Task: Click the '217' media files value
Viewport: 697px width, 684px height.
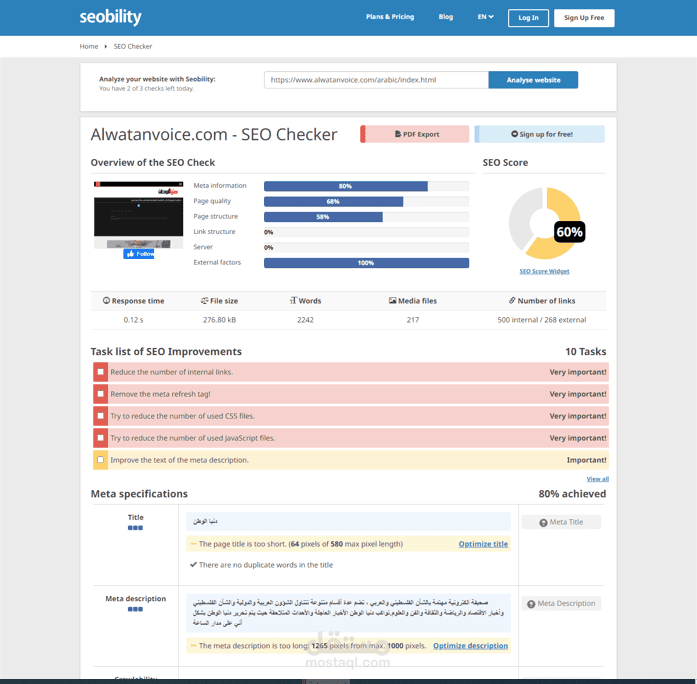Action: point(413,320)
